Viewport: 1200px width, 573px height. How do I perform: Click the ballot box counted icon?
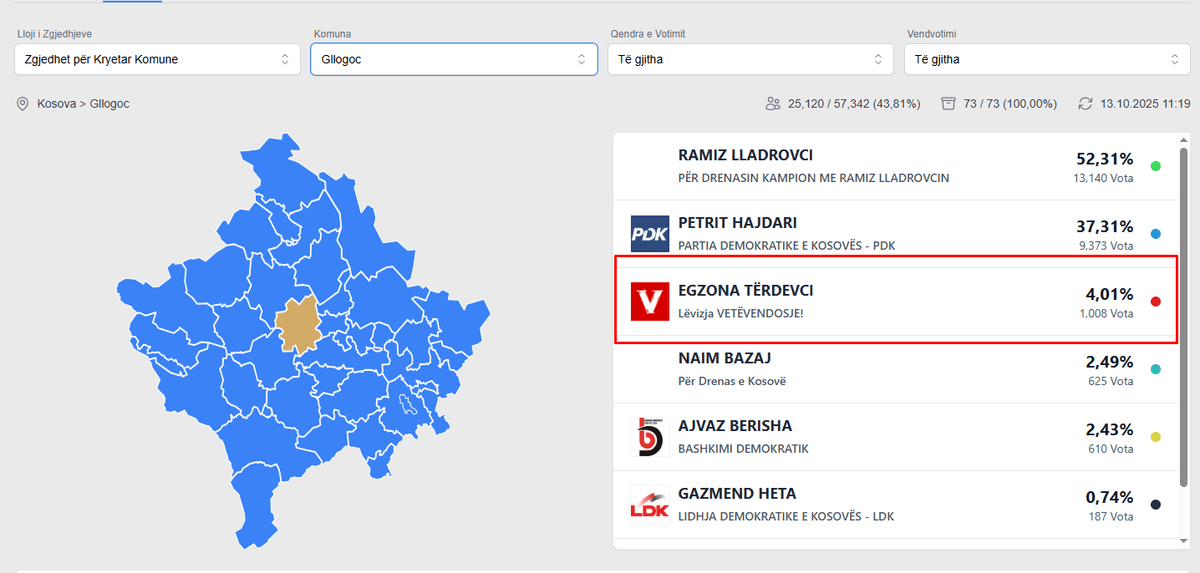coord(948,104)
